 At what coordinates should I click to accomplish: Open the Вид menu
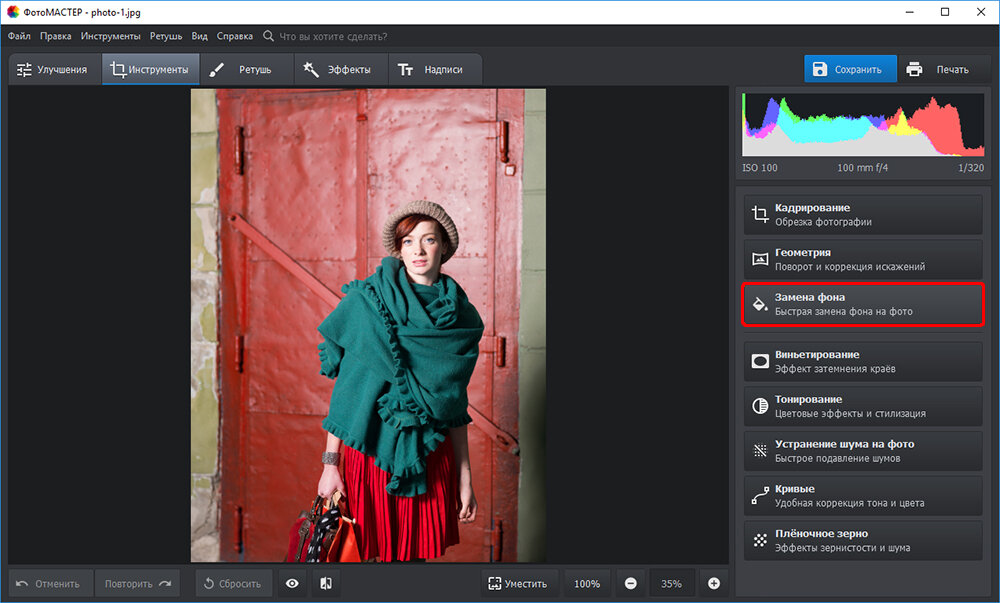(200, 36)
